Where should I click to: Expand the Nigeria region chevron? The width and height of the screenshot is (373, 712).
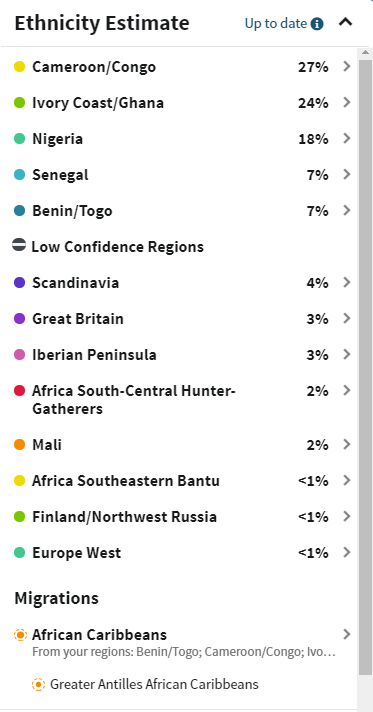347,138
